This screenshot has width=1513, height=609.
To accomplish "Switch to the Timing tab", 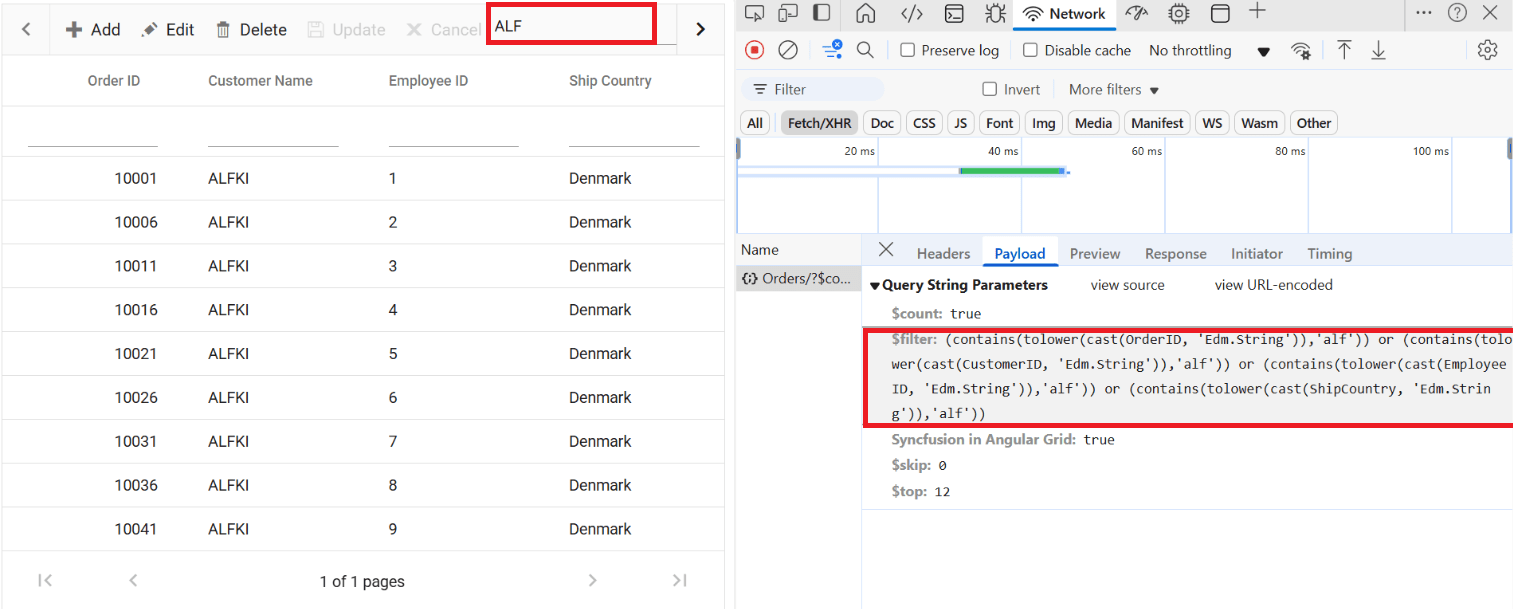I will coord(1329,254).
